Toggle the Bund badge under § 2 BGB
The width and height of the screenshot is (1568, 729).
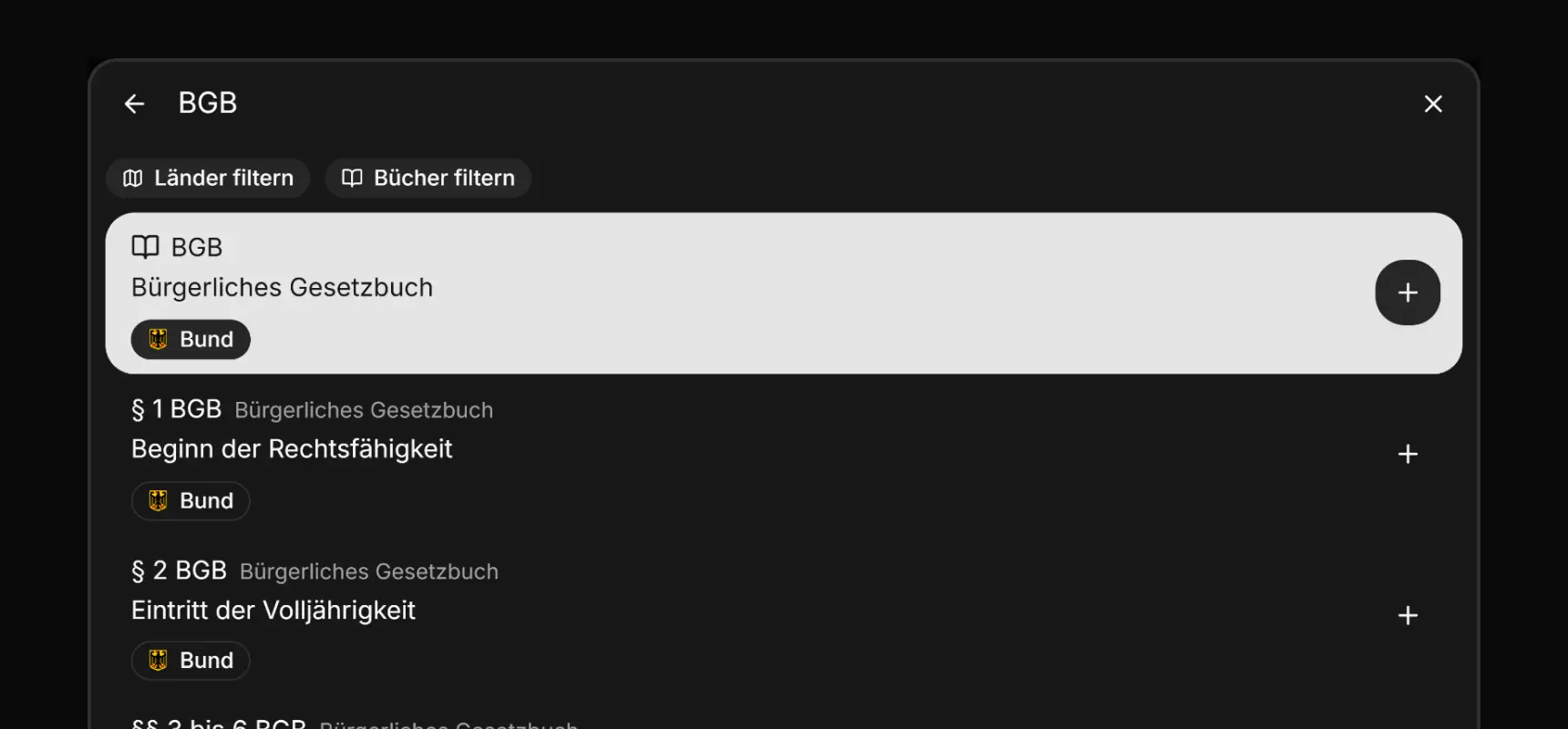point(190,660)
